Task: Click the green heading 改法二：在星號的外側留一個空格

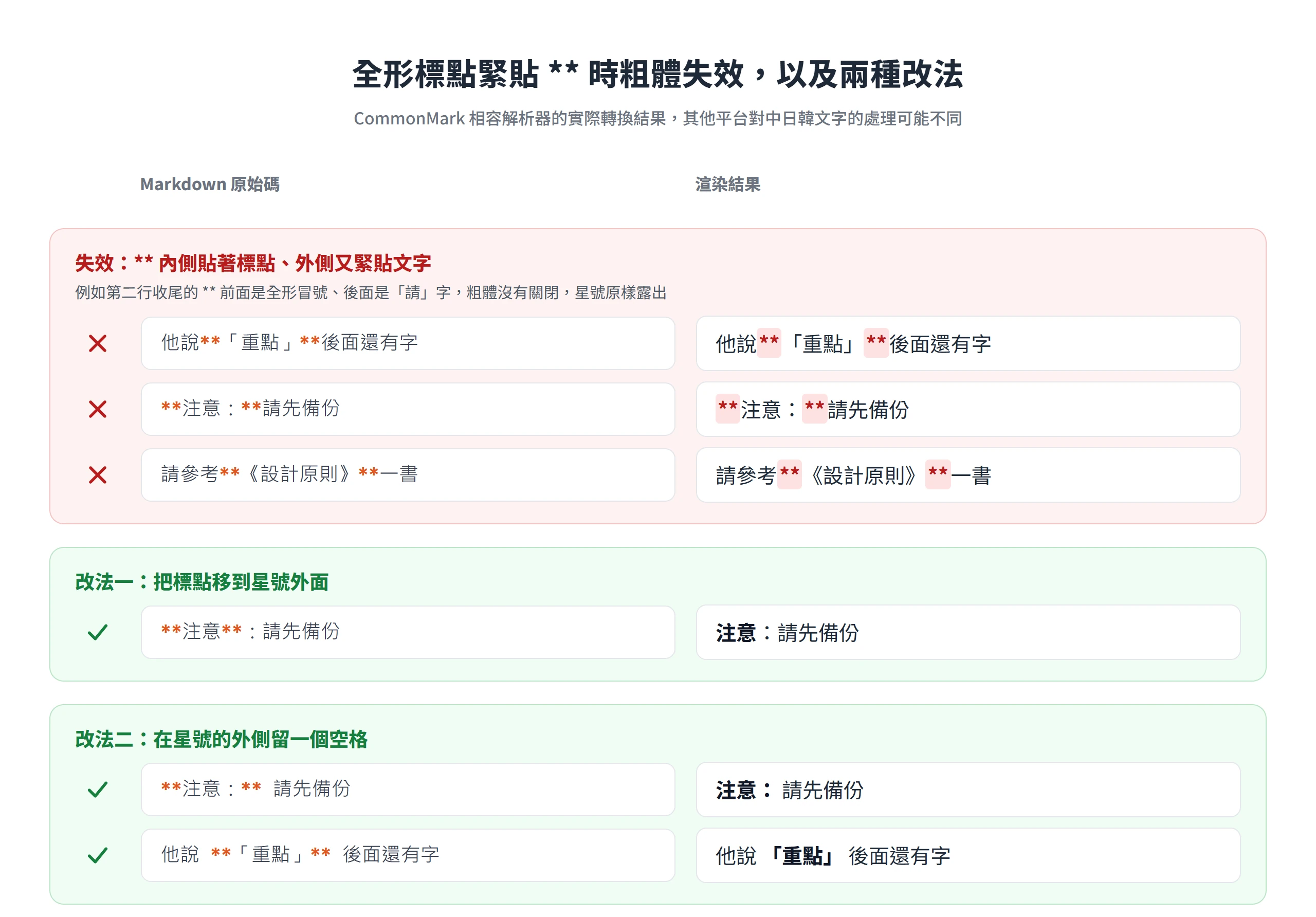Action: pos(221,739)
